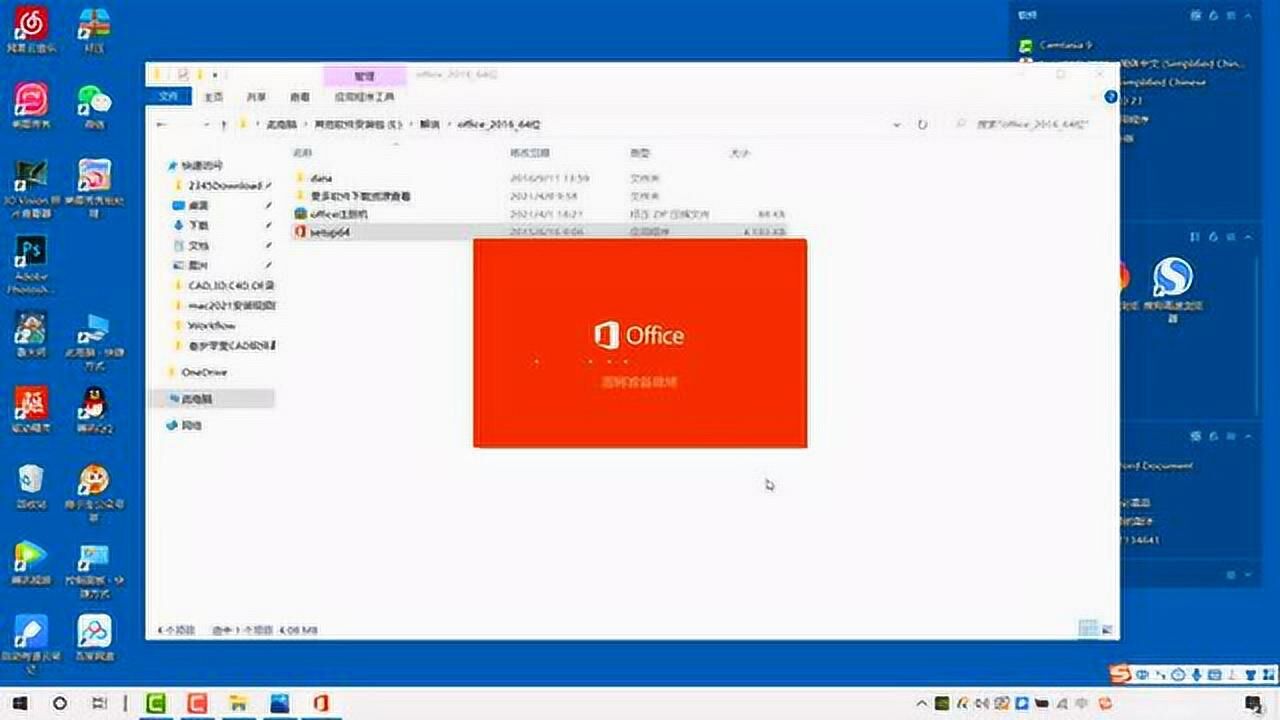
Task: Select the office注册机 zip file
Action: pyautogui.click(x=540, y=214)
